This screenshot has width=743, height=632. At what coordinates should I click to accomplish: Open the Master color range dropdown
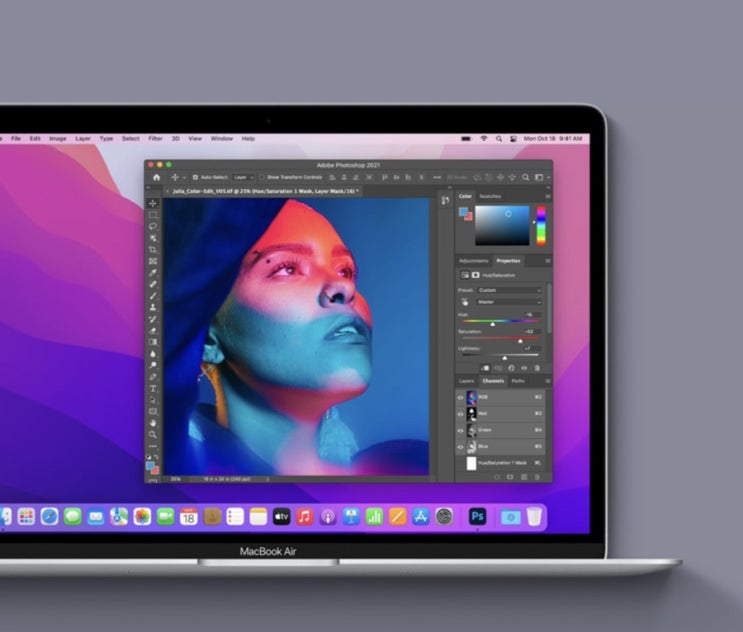click(x=509, y=302)
